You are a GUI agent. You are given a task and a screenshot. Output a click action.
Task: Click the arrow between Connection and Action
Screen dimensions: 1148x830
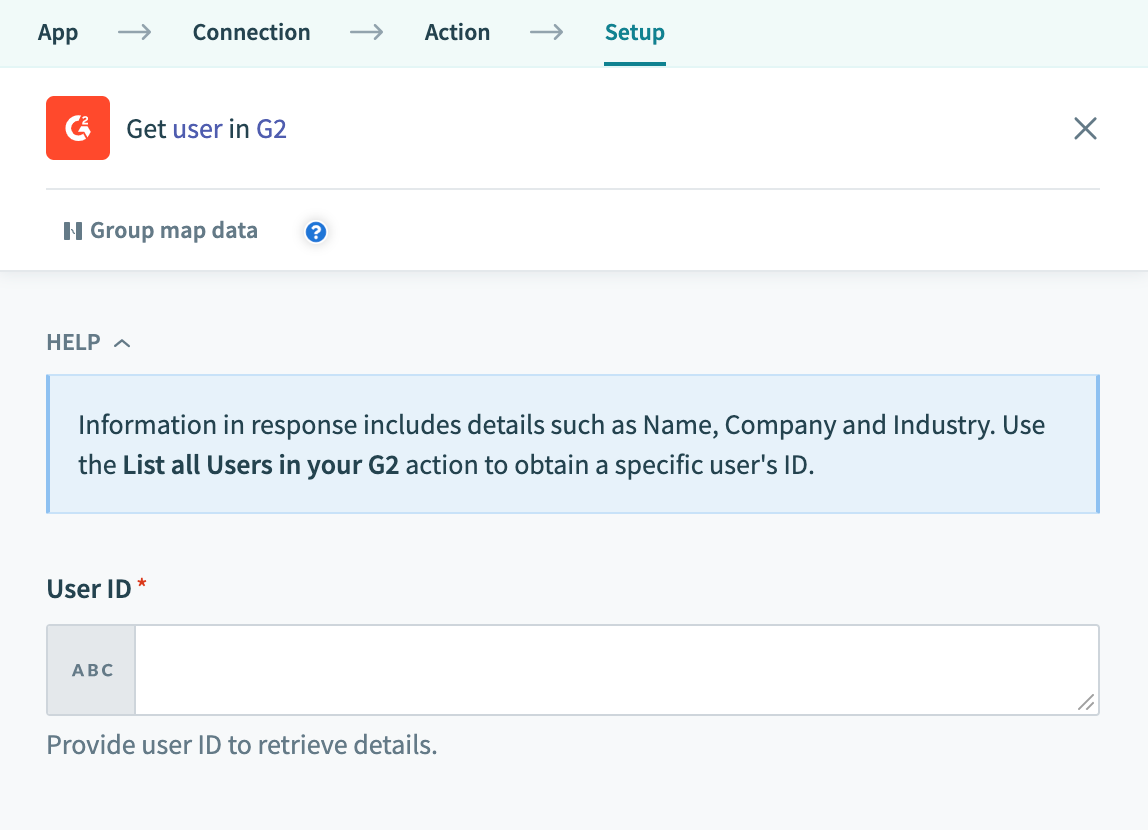click(366, 32)
